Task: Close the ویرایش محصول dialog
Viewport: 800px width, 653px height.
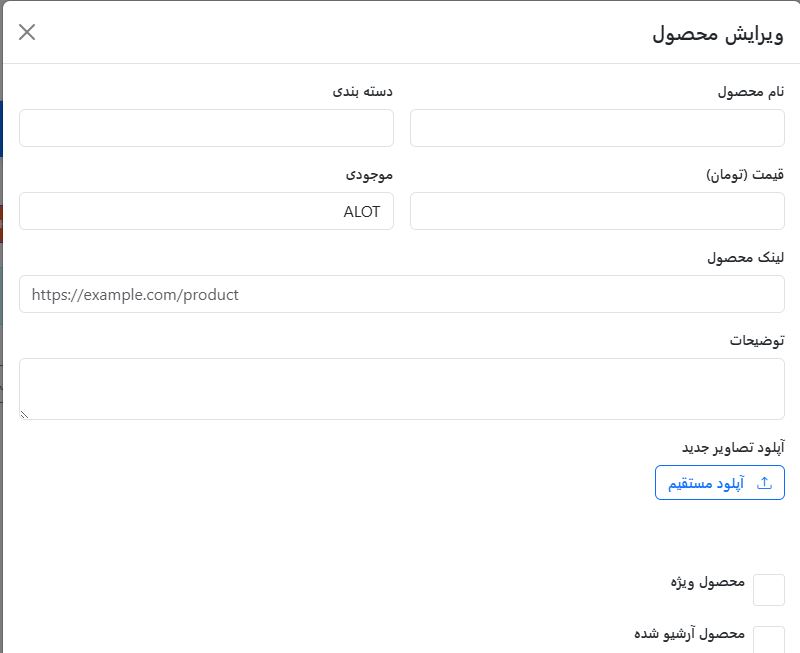Action: 27,32
